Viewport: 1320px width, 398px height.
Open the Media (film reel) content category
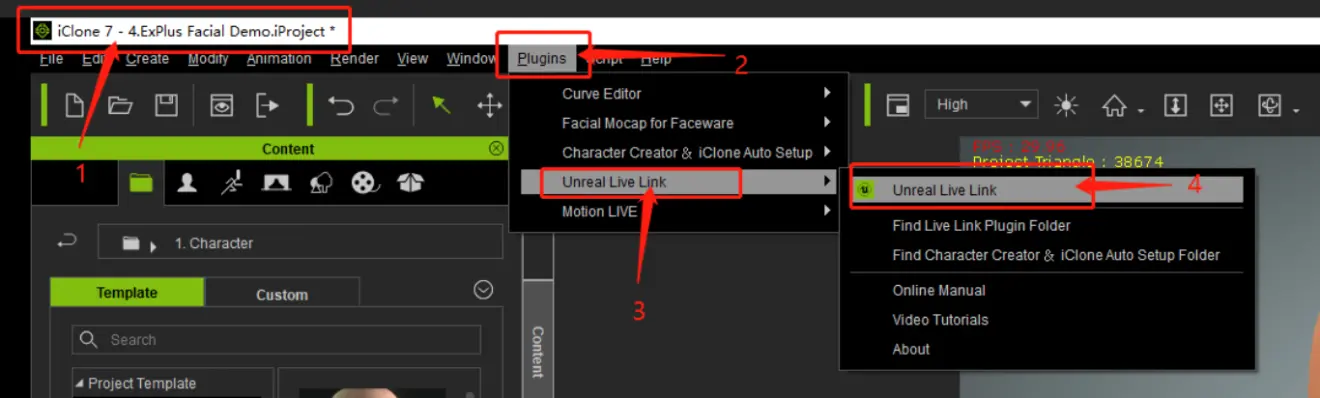click(x=365, y=183)
